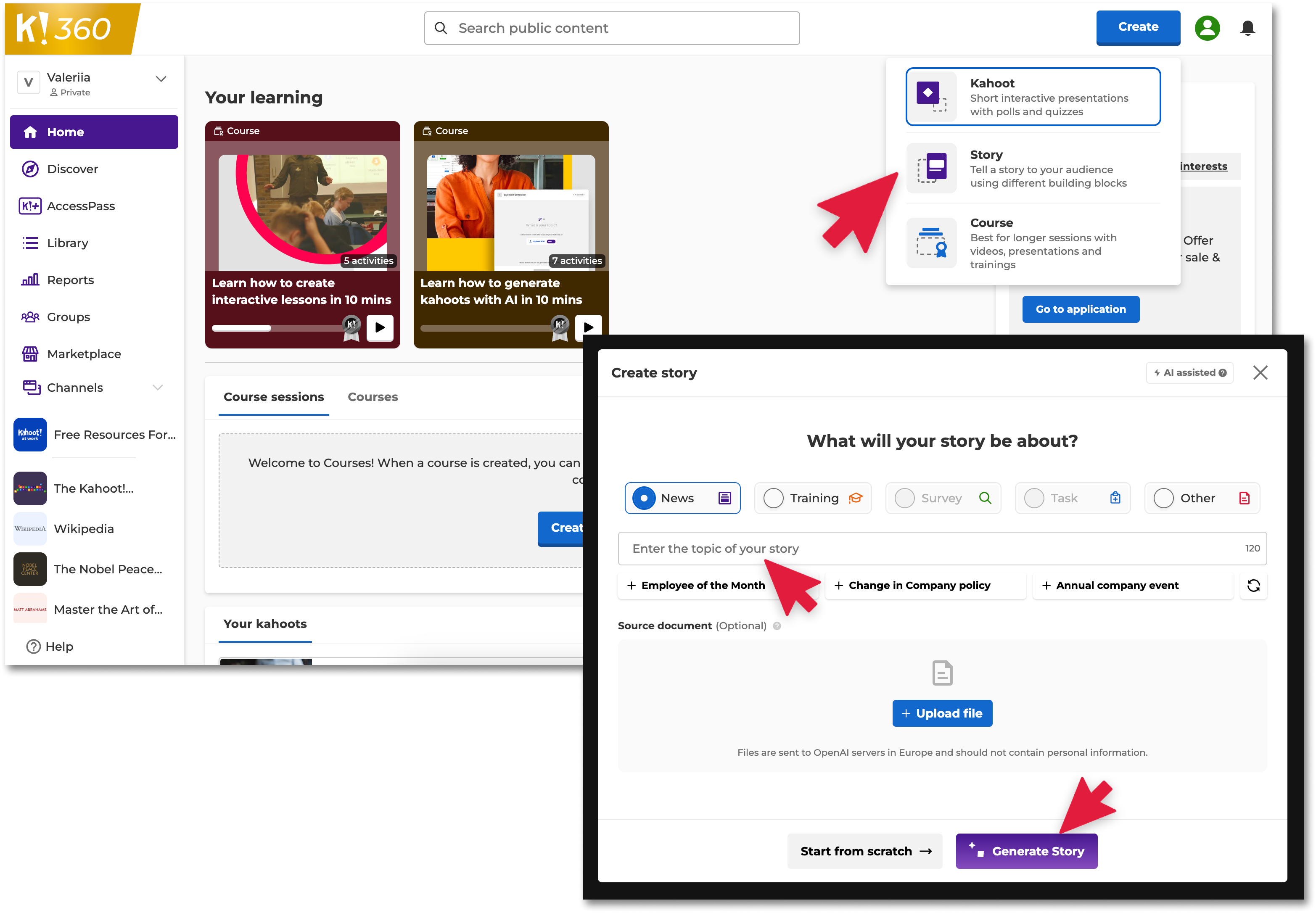Click Go to application button
Viewport: 1316px width, 913px height.
click(x=1080, y=309)
